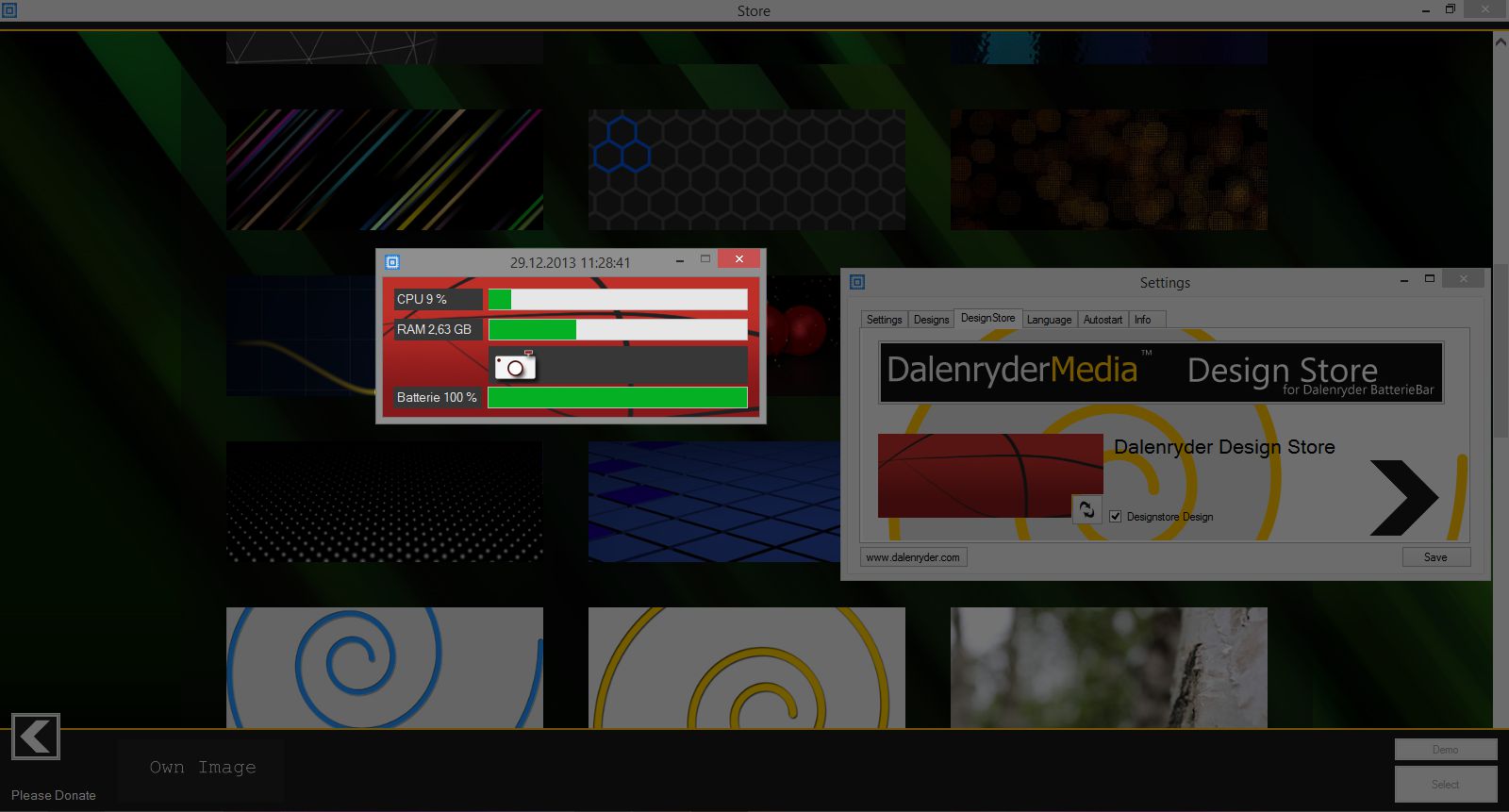Image resolution: width=1509 pixels, height=812 pixels.
Task: Open the Designs tab
Action: (931, 320)
